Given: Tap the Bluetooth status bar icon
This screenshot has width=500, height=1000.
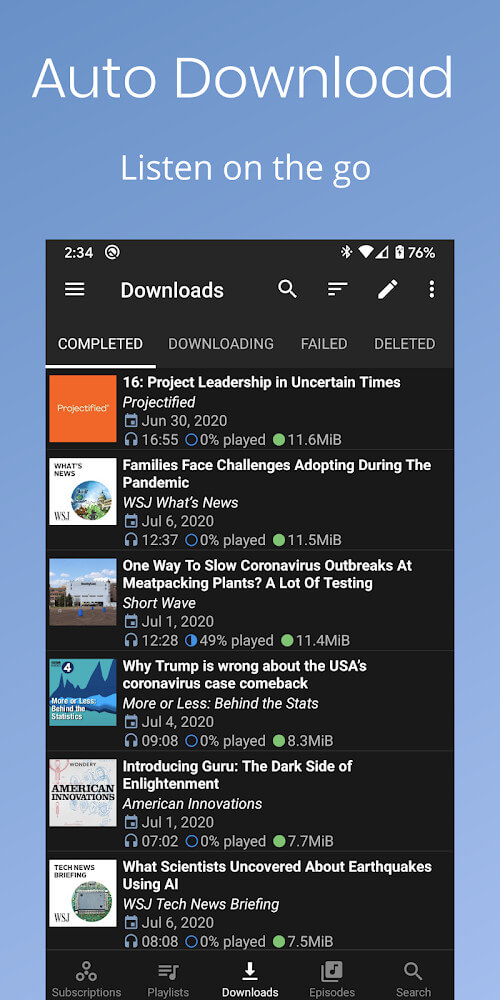Looking at the screenshot, I should tap(346, 253).
